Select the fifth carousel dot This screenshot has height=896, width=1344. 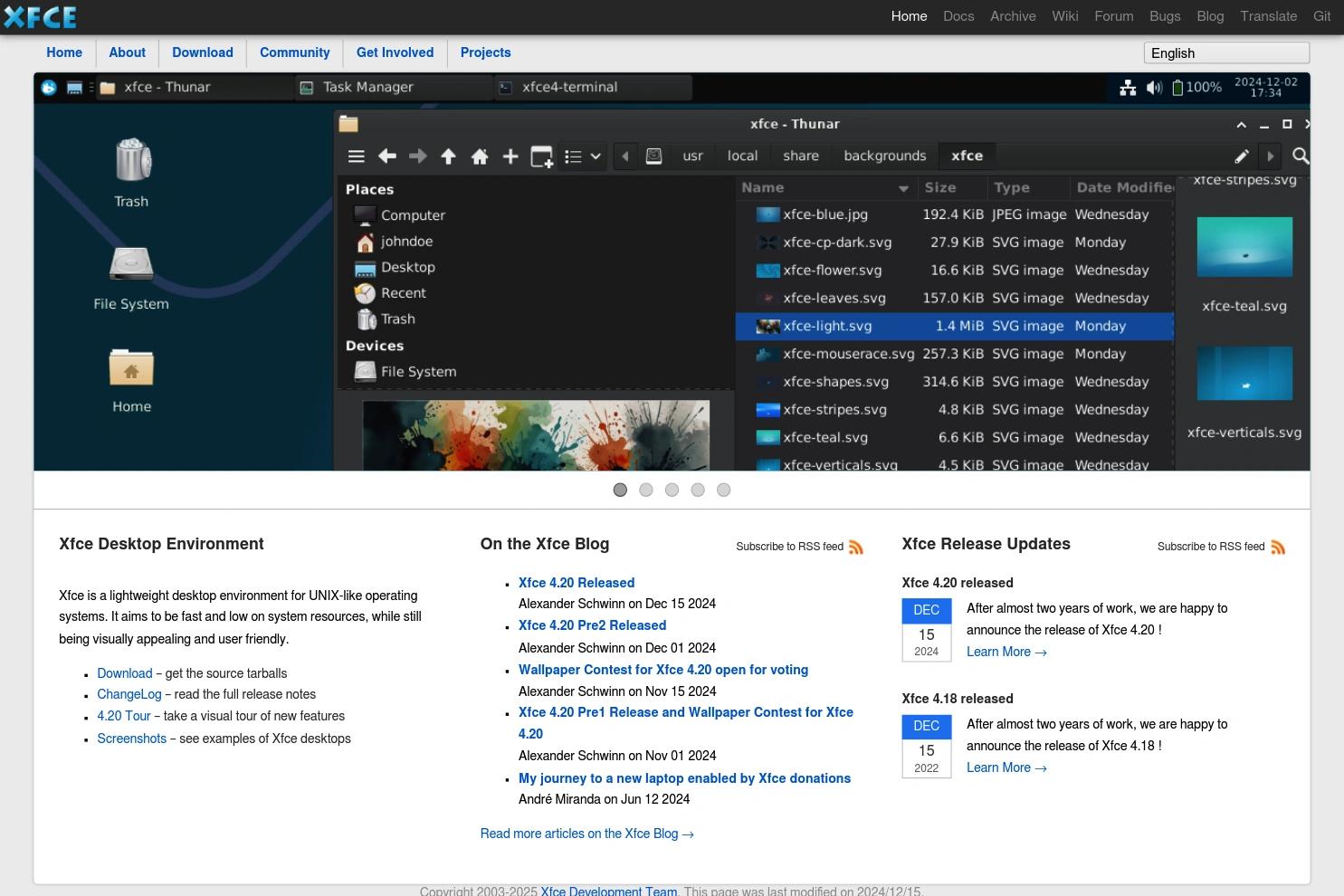click(x=723, y=490)
